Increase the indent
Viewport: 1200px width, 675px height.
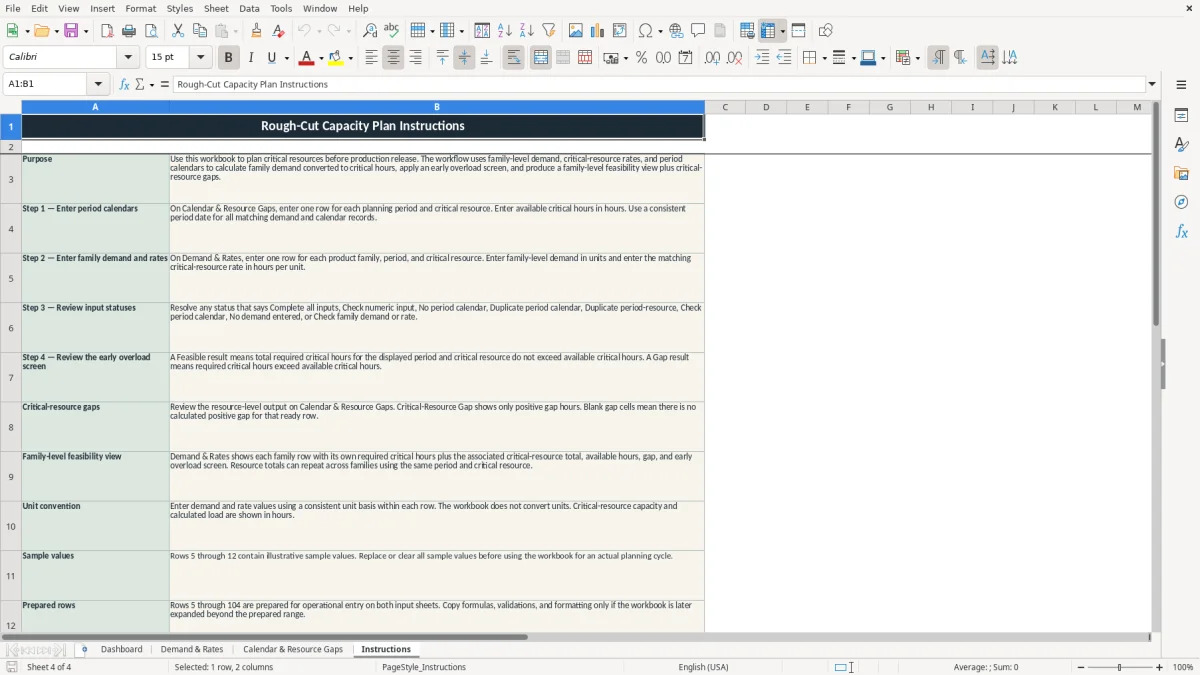(762, 58)
